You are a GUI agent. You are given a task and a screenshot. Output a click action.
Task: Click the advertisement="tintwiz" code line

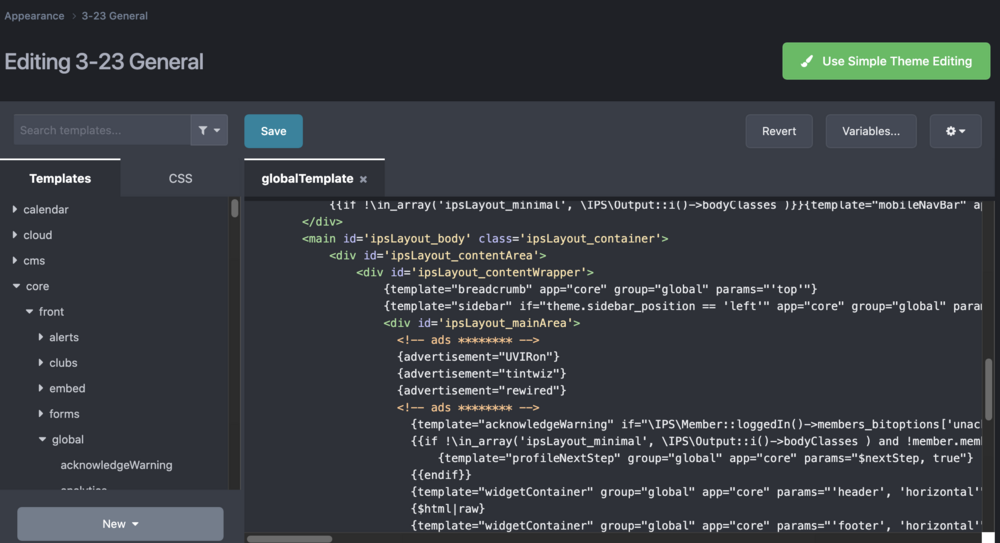pos(482,373)
